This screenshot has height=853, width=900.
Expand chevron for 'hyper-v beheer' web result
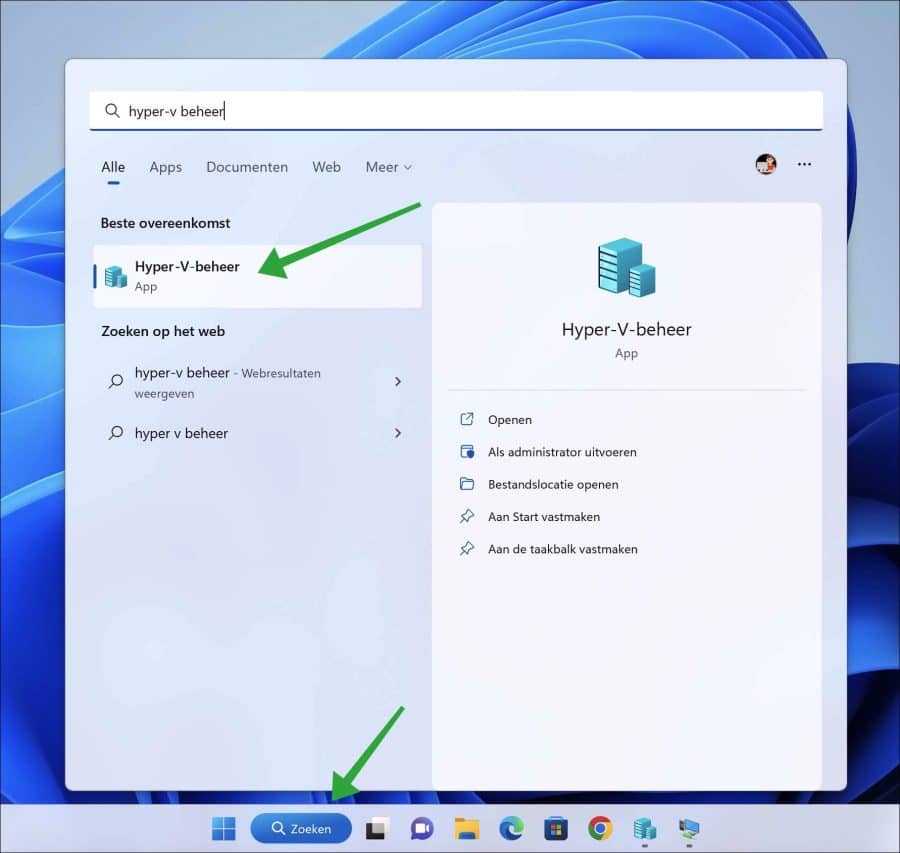point(398,382)
